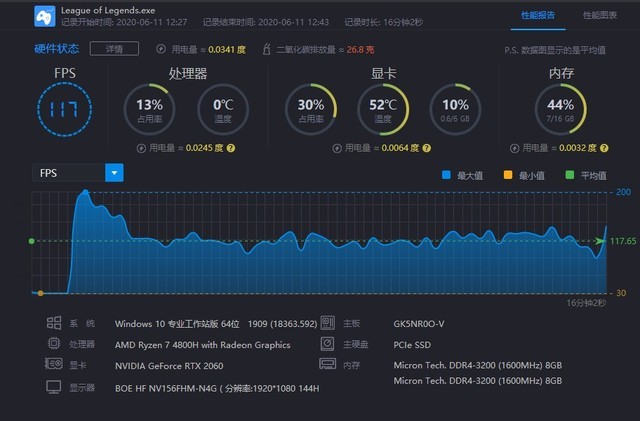Image resolution: width=640 pixels, height=421 pixels.
Task: Click the Windows system icon in hardware list
Action: 53,324
